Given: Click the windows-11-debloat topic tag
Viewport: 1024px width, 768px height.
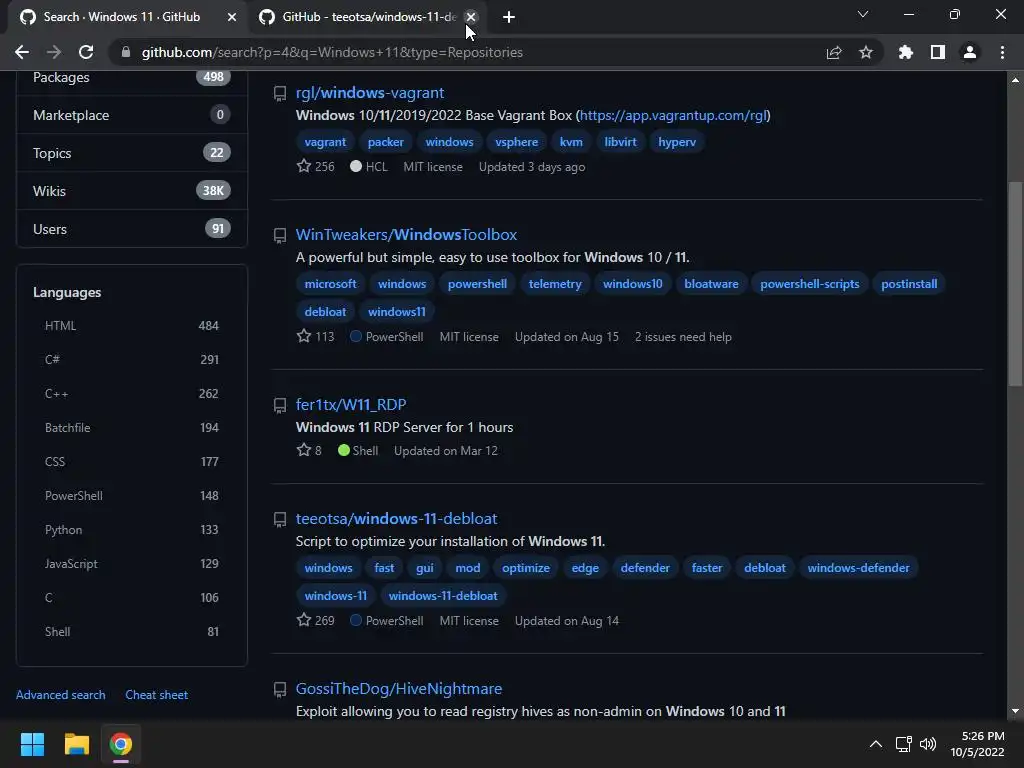Looking at the screenshot, I should tap(443, 596).
